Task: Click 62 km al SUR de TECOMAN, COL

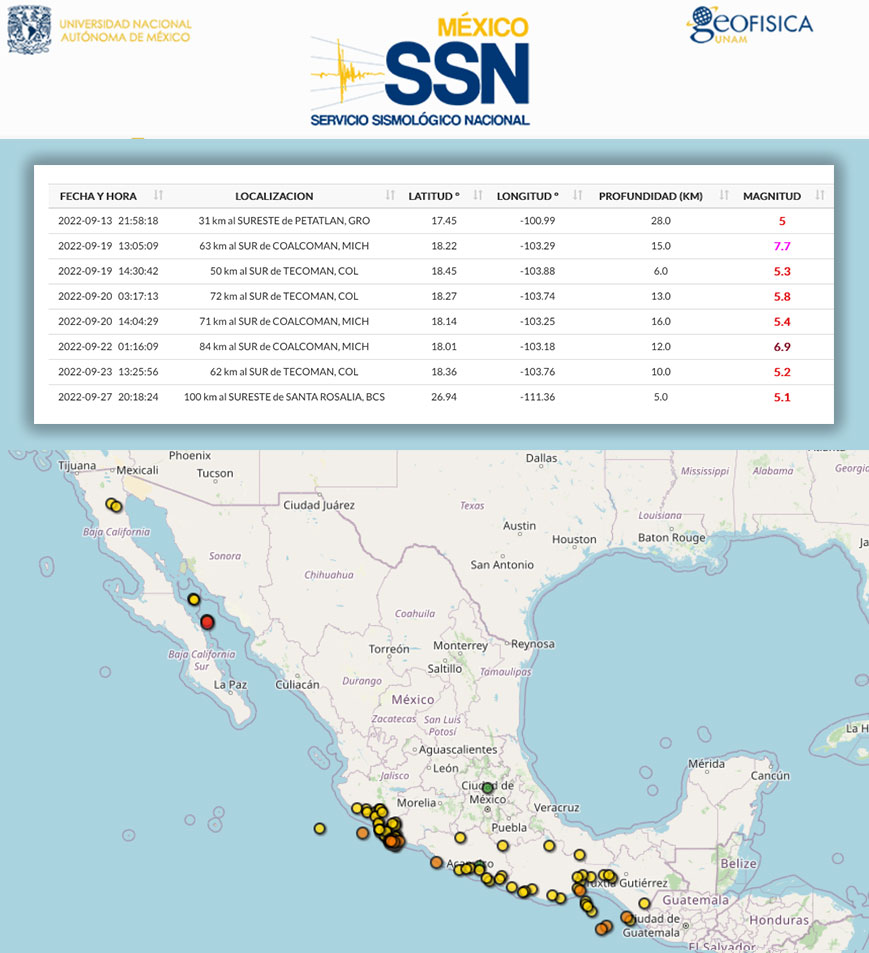Action: pyautogui.click(x=284, y=371)
